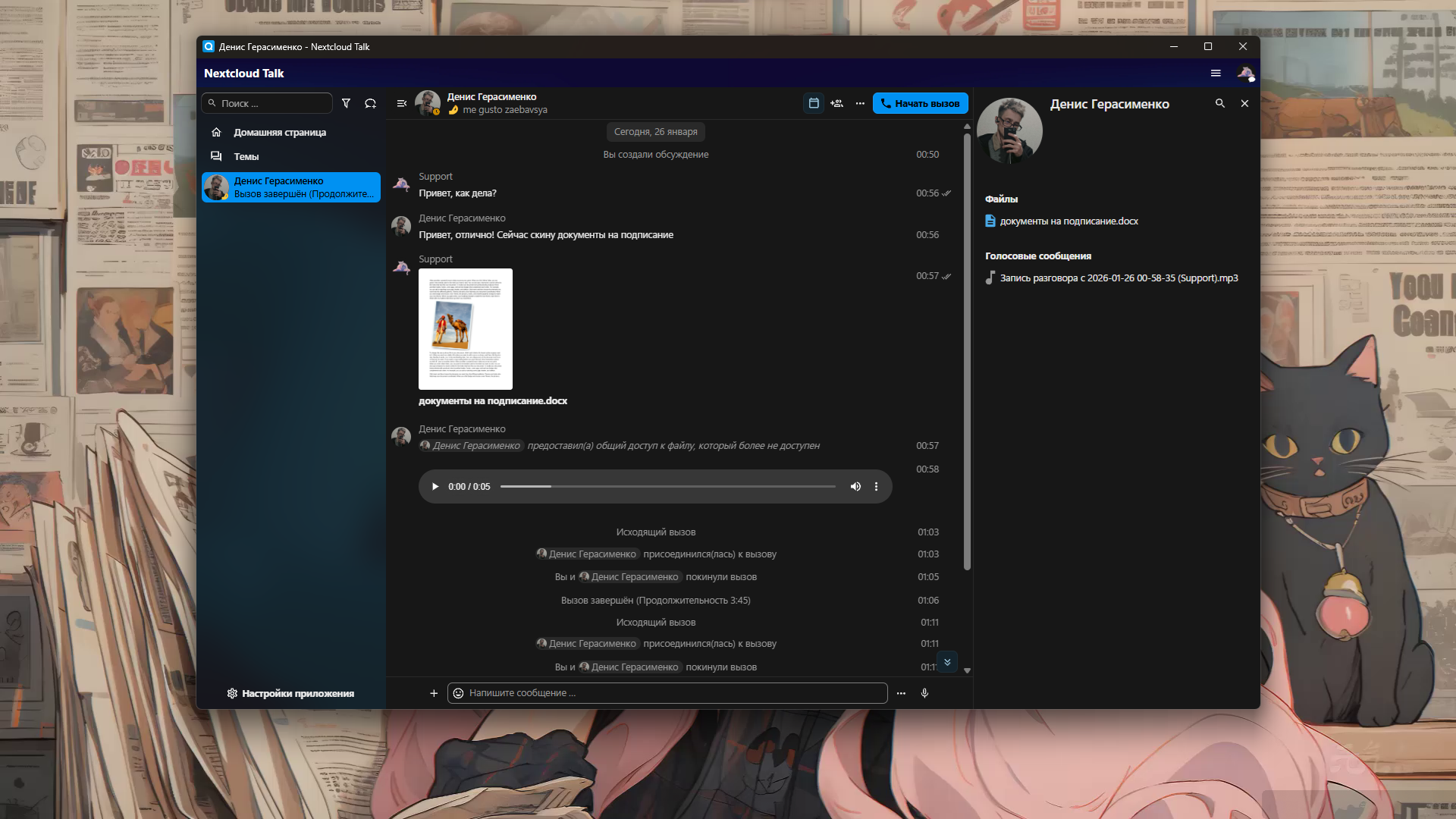This screenshot has width=1456, height=819.
Task: Search messages with the magnifier in the right panel
Action: [x=1220, y=103]
